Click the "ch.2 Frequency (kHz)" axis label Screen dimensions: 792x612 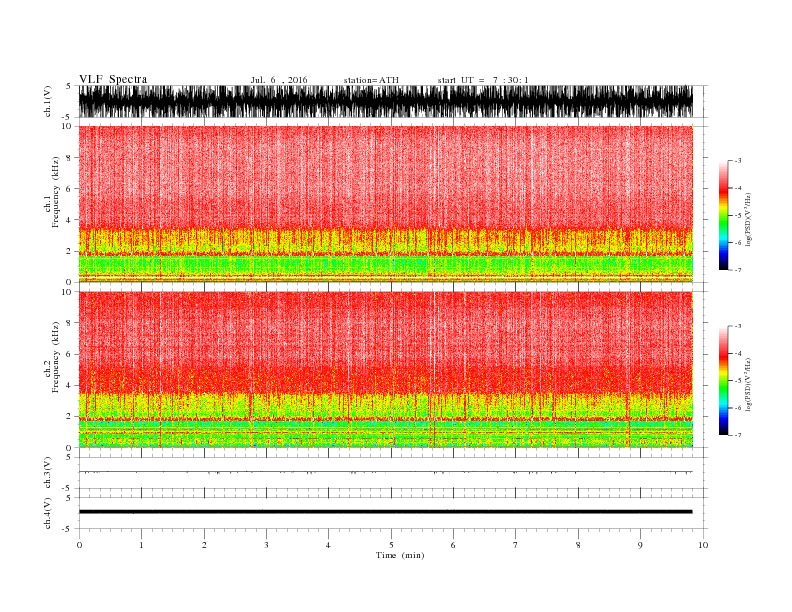[52, 357]
